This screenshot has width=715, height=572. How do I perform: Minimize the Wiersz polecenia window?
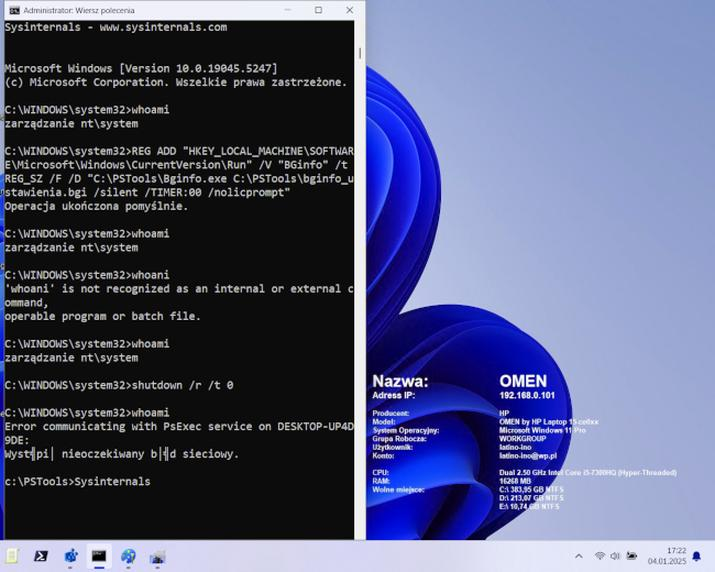(288, 10)
